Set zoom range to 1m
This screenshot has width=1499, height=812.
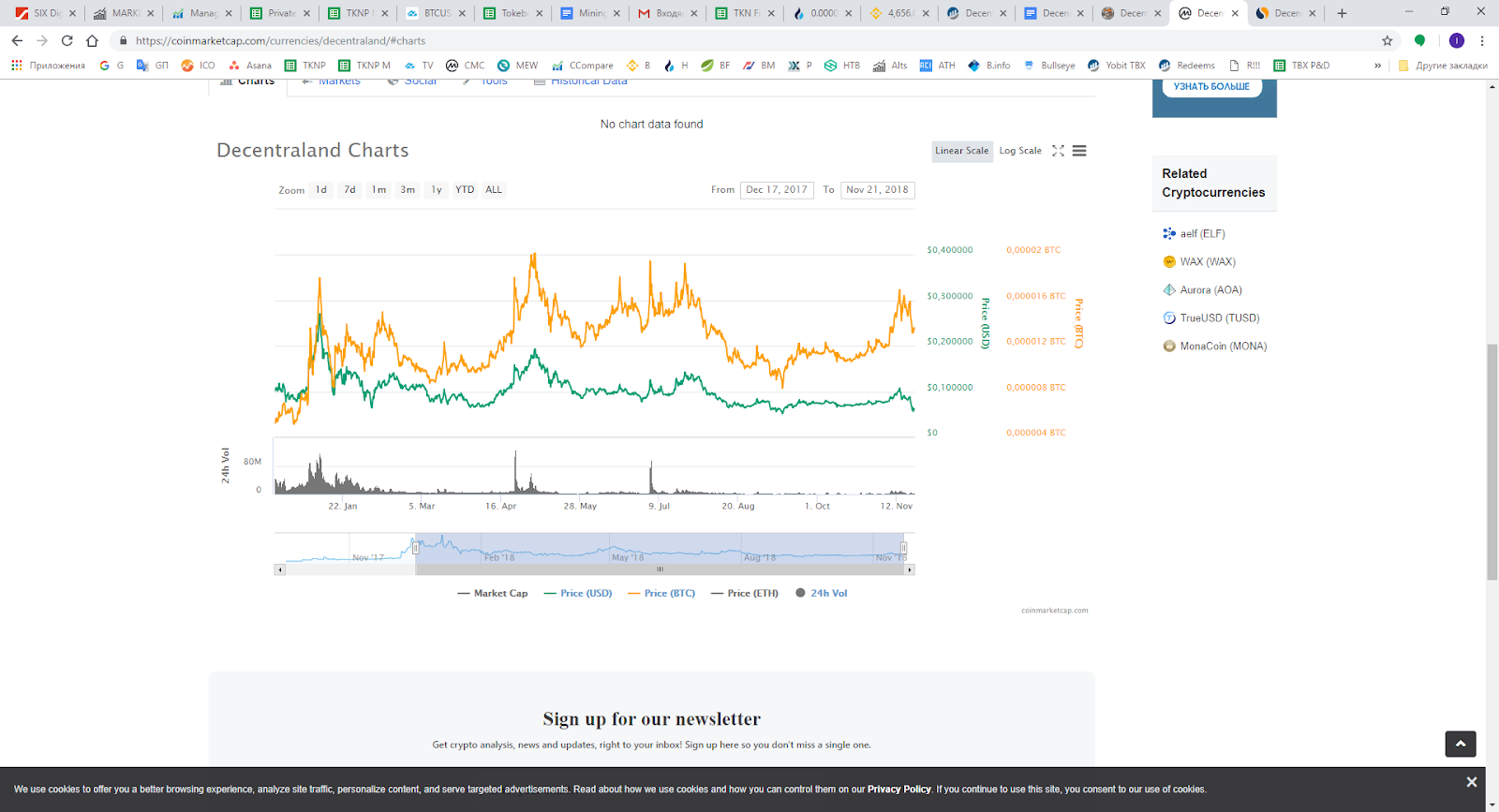tap(378, 190)
